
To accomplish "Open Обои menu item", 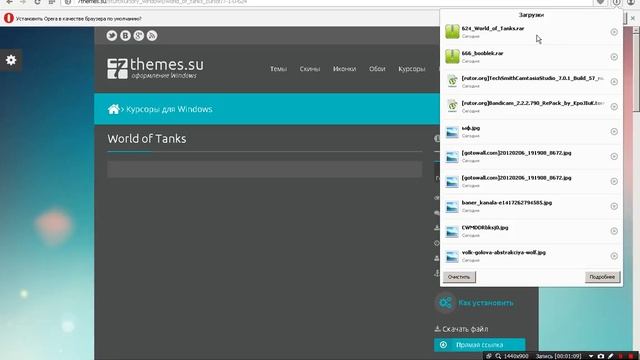I will click(x=377, y=69).
